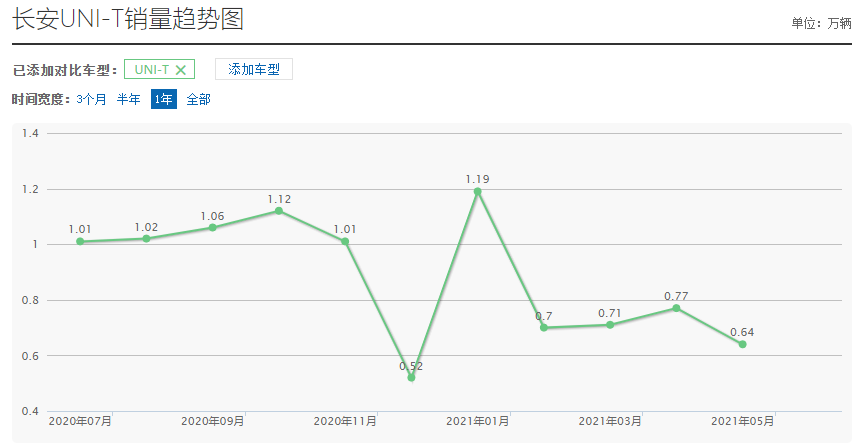Show 全部 time range data
This screenshot has width=858, height=448.
[198, 100]
